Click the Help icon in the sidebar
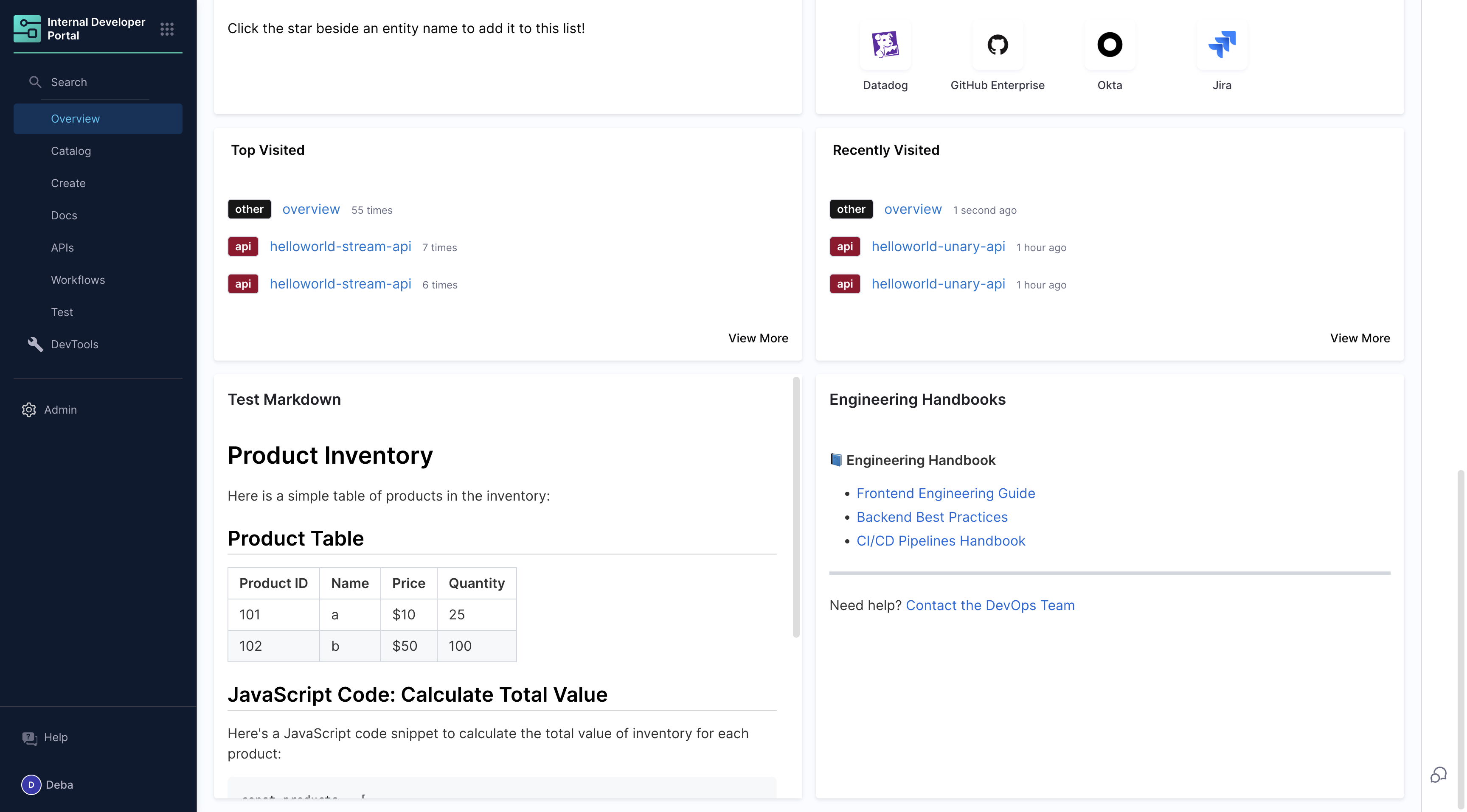 [30, 737]
